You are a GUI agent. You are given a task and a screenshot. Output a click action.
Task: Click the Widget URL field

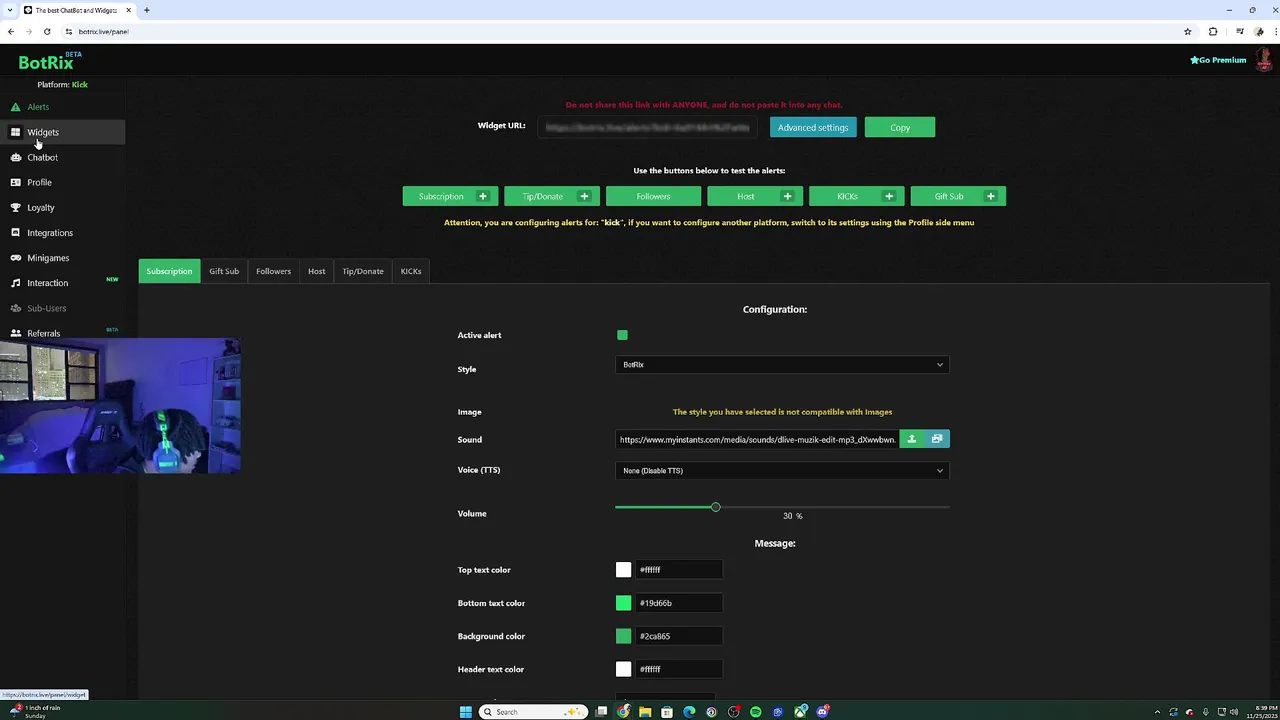pos(648,128)
